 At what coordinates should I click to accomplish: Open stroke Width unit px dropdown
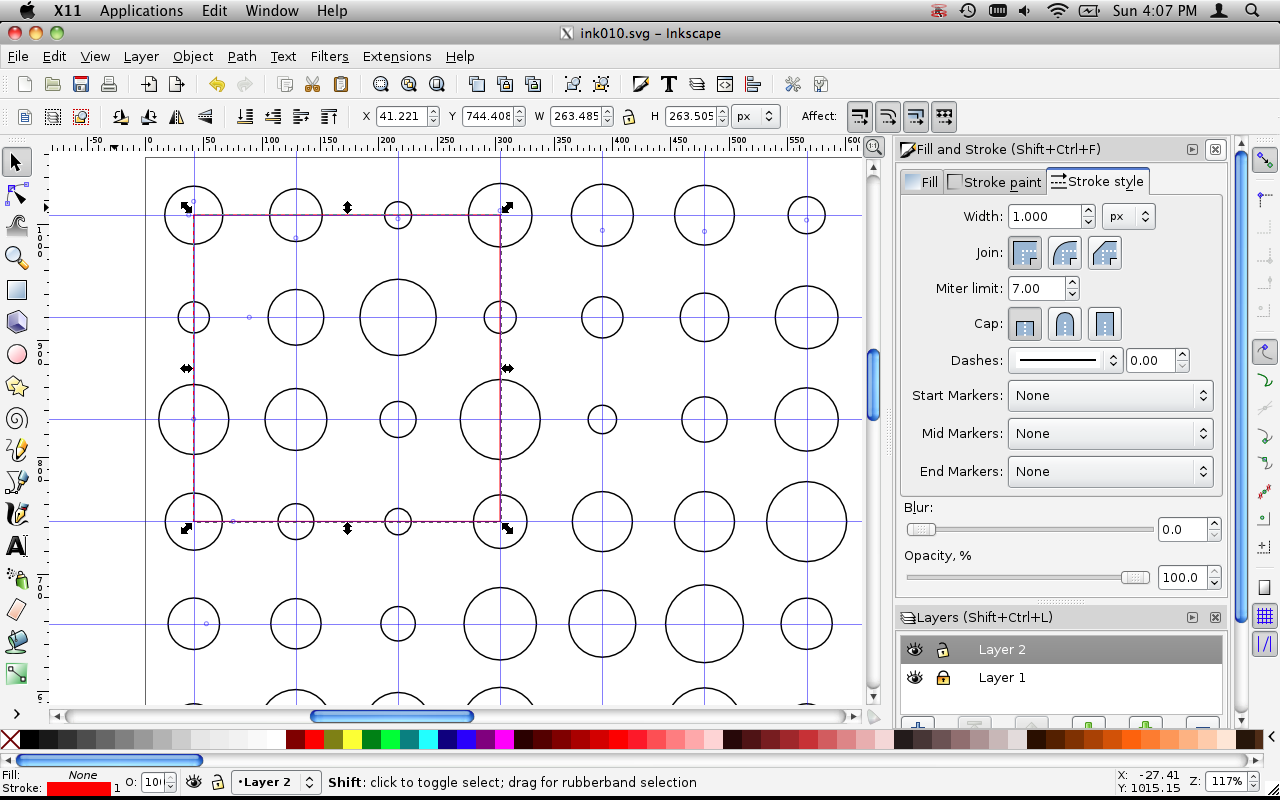(1128, 216)
